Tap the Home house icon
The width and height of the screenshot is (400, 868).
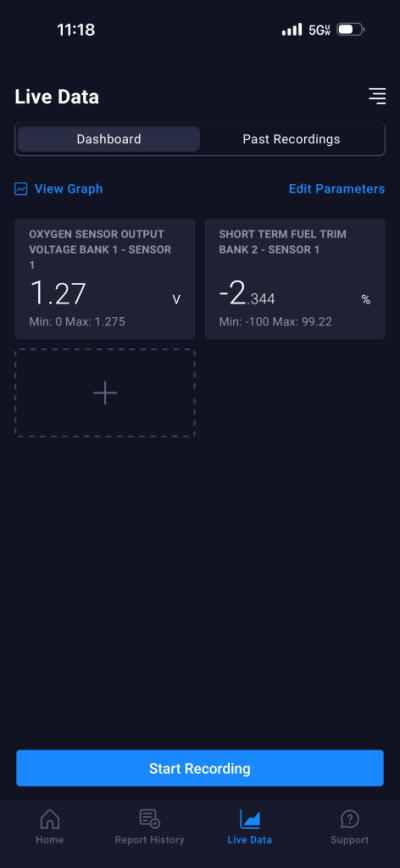50,819
